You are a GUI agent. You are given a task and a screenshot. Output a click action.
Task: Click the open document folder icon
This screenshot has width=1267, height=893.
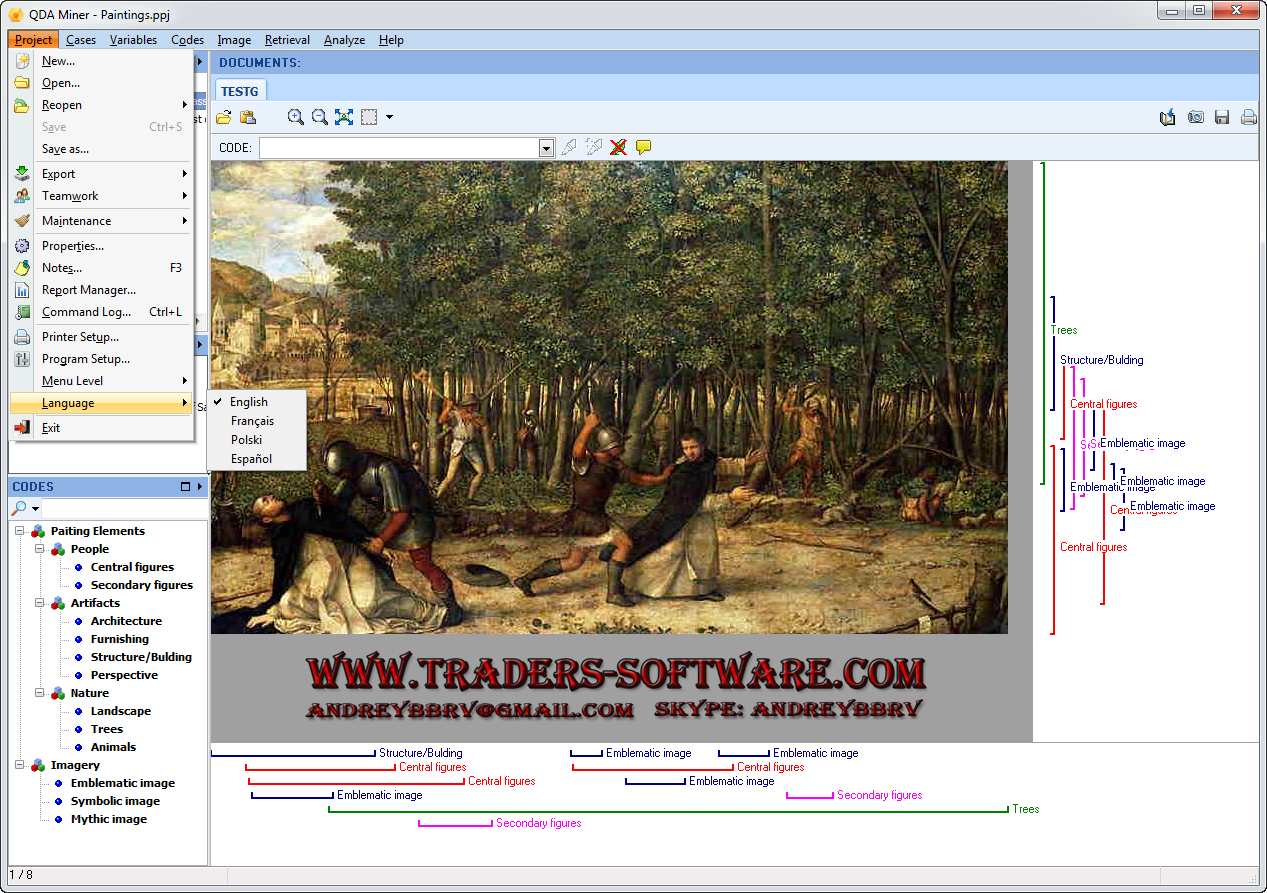pyautogui.click(x=224, y=117)
